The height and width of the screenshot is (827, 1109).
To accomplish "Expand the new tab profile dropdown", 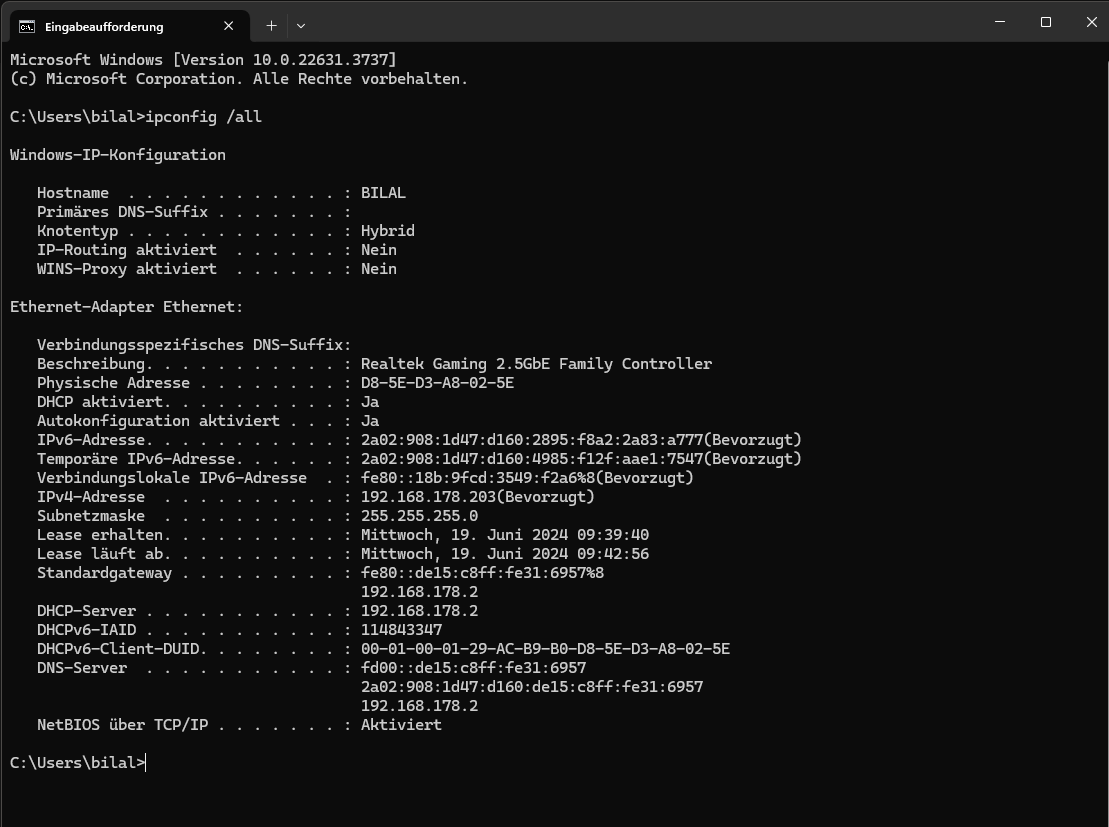I will click(301, 26).
